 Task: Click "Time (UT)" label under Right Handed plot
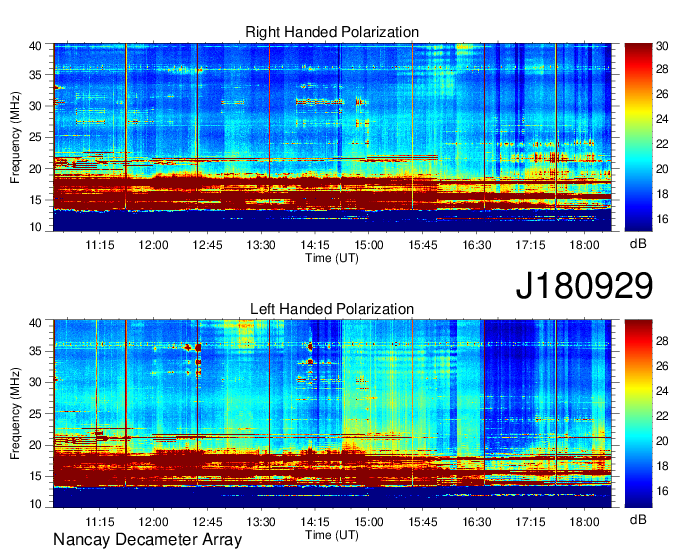[x=332, y=258]
